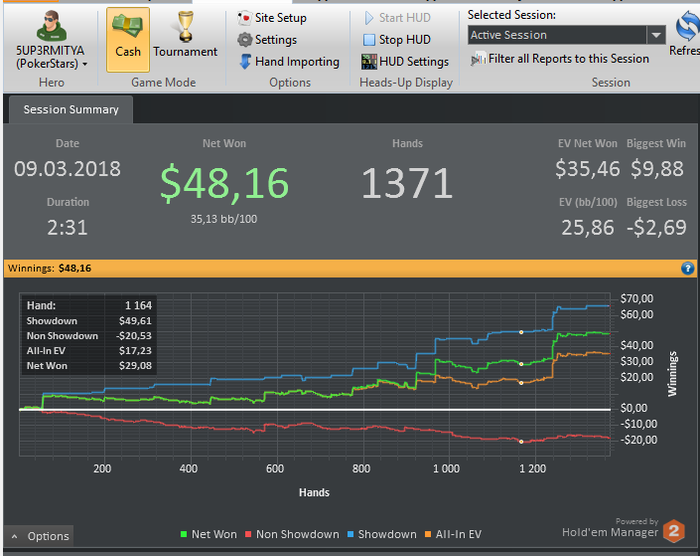This screenshot has width=700, height=556.
Task: Click the Start HUD play icon
Action: (x=369, y=18)
